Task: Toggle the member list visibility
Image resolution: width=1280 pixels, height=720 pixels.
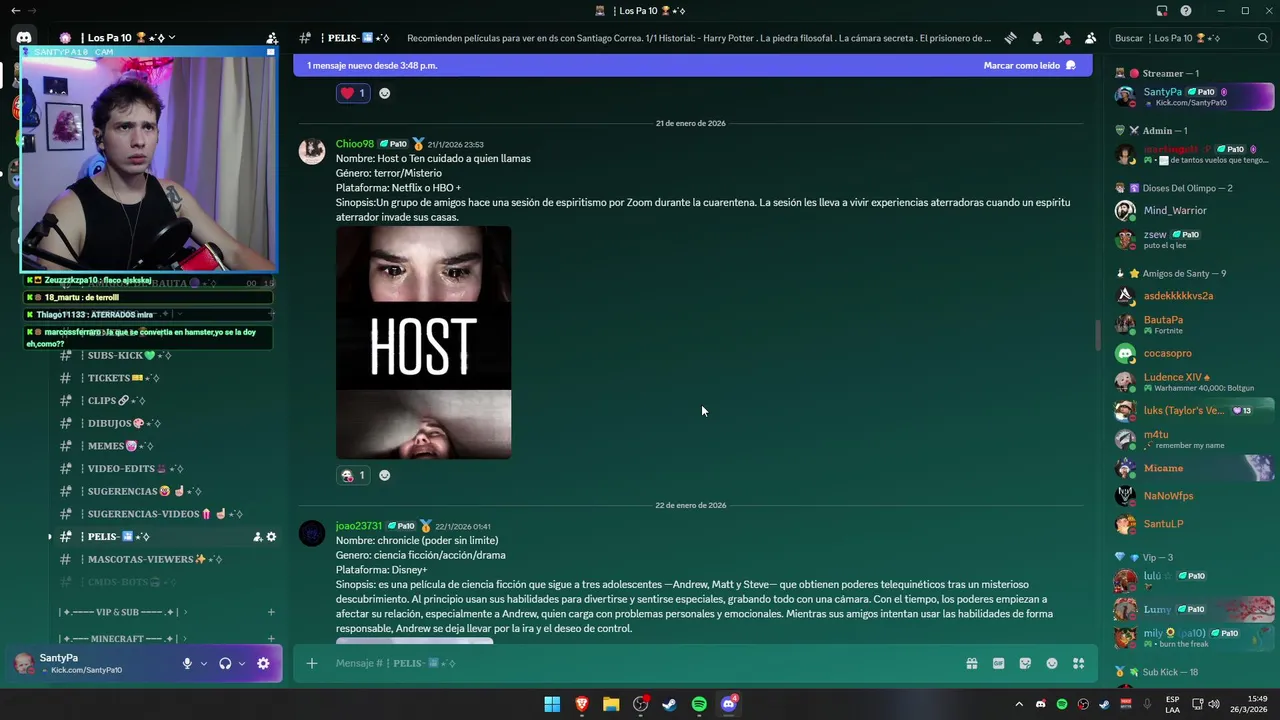Action: (x=1090, y=38)
